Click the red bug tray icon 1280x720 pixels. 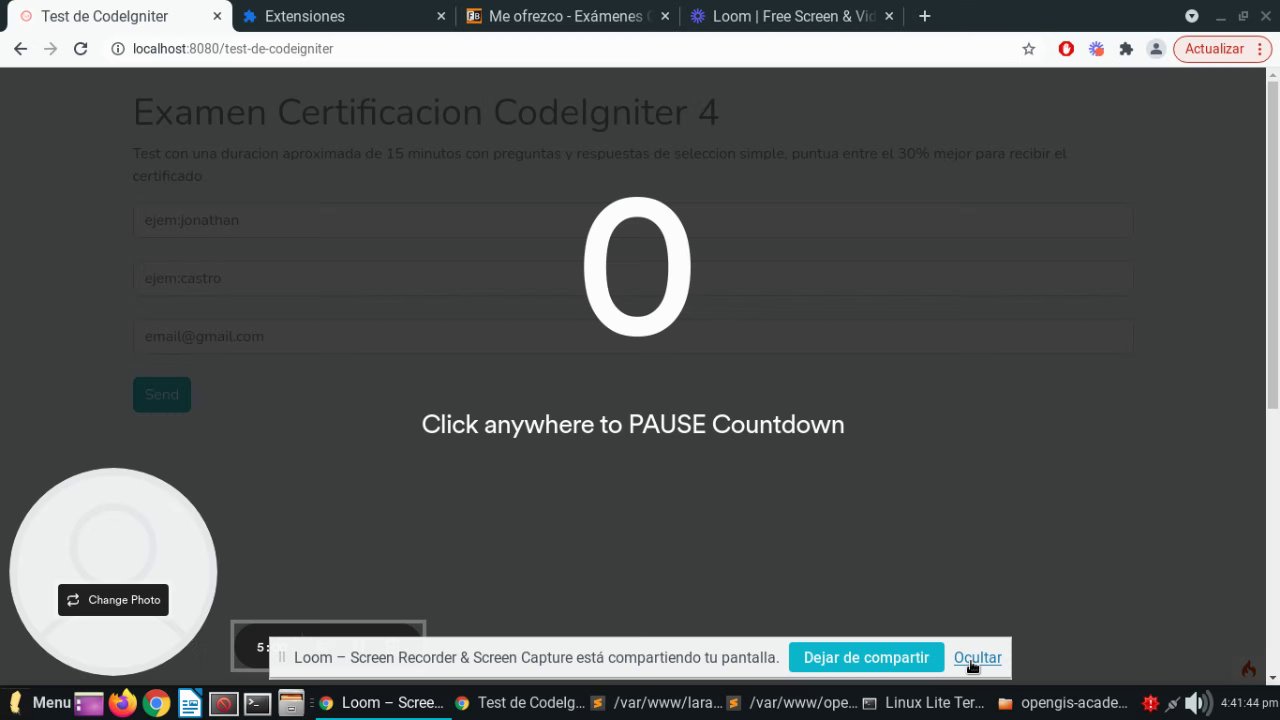[1151, 703]
